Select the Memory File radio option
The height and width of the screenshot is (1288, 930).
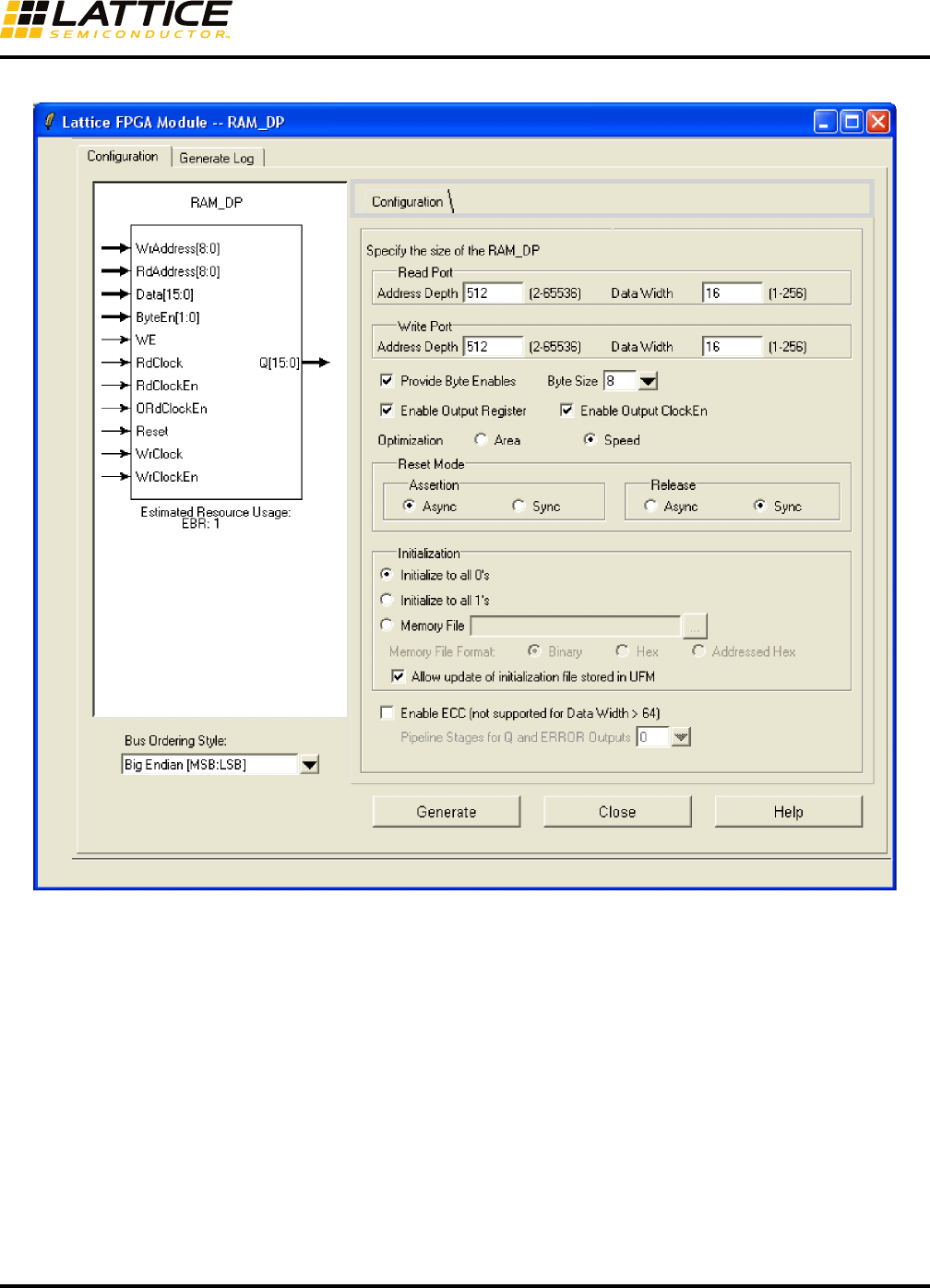pyautogui.click(x=387, y=625)
